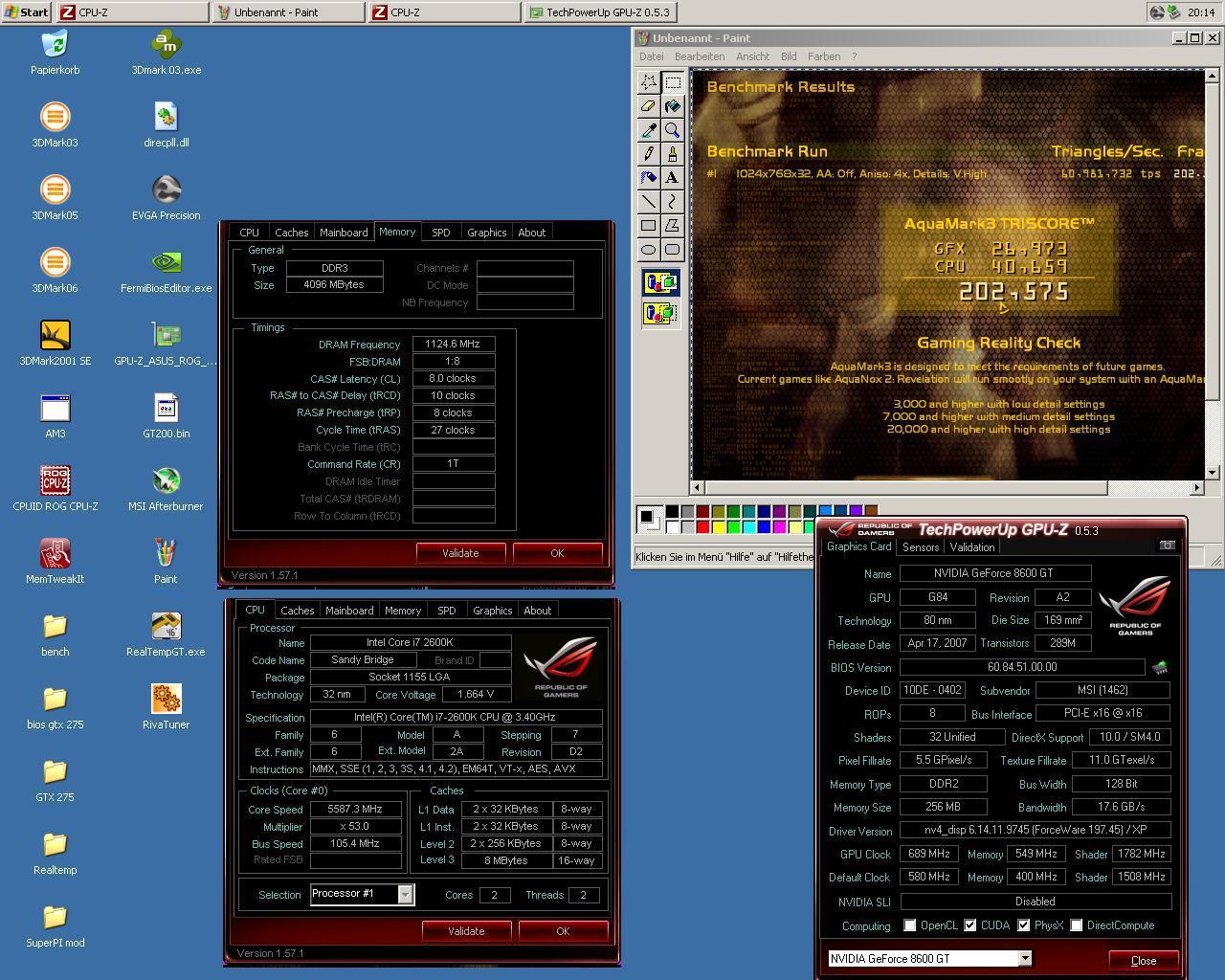The image size is (1225, 980).
Task: Pick the yellow color swatch in Paint palette
Action: pyautogui.click(x=718, y=527)
